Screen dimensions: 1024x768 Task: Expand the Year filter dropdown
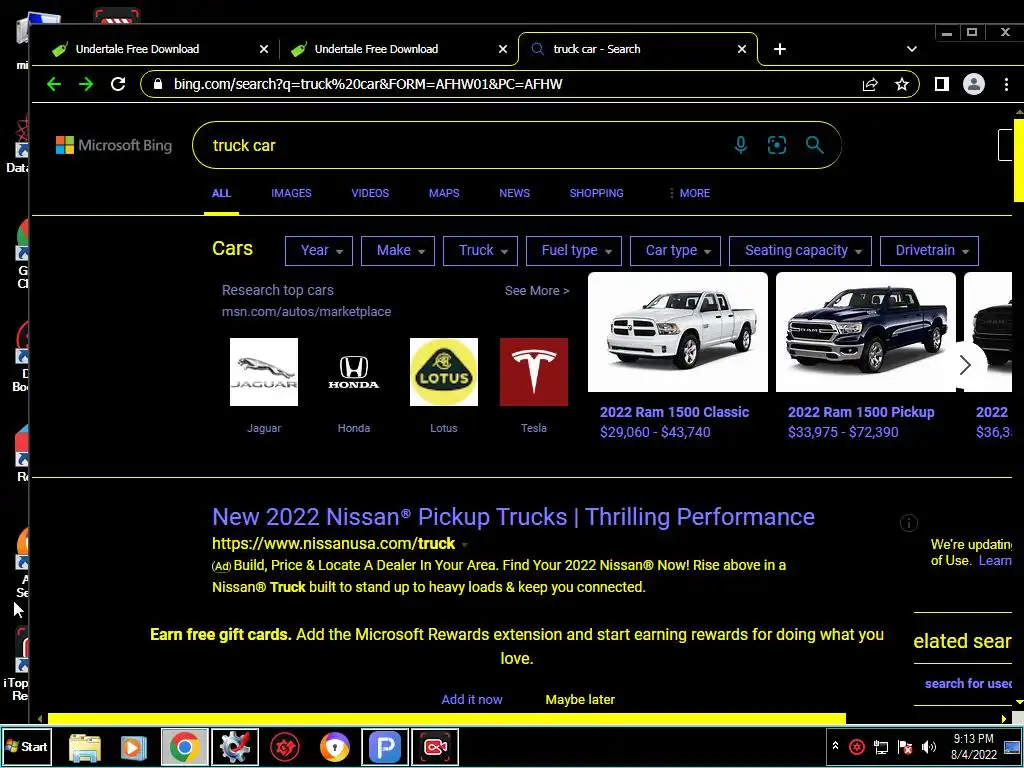click(319, 251)
